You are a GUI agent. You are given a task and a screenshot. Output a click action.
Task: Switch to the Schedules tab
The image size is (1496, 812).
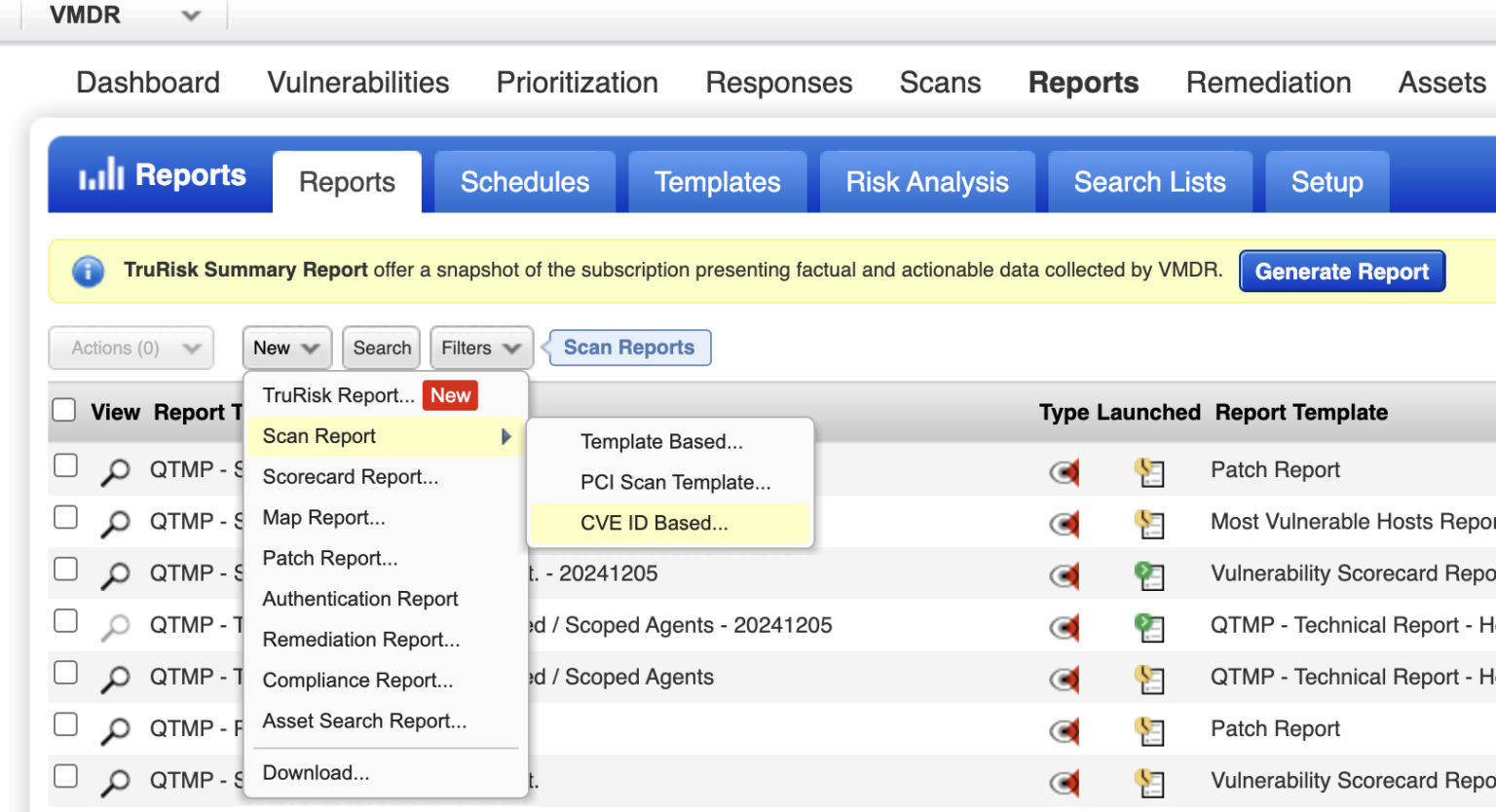[x=525, y=182]
